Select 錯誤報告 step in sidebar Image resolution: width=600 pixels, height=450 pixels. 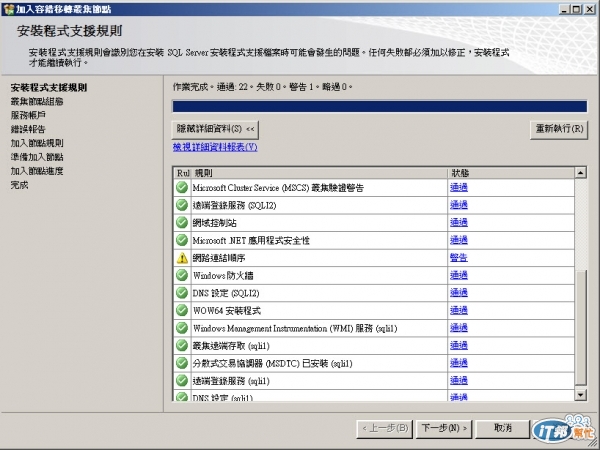(x=28, y=129)
